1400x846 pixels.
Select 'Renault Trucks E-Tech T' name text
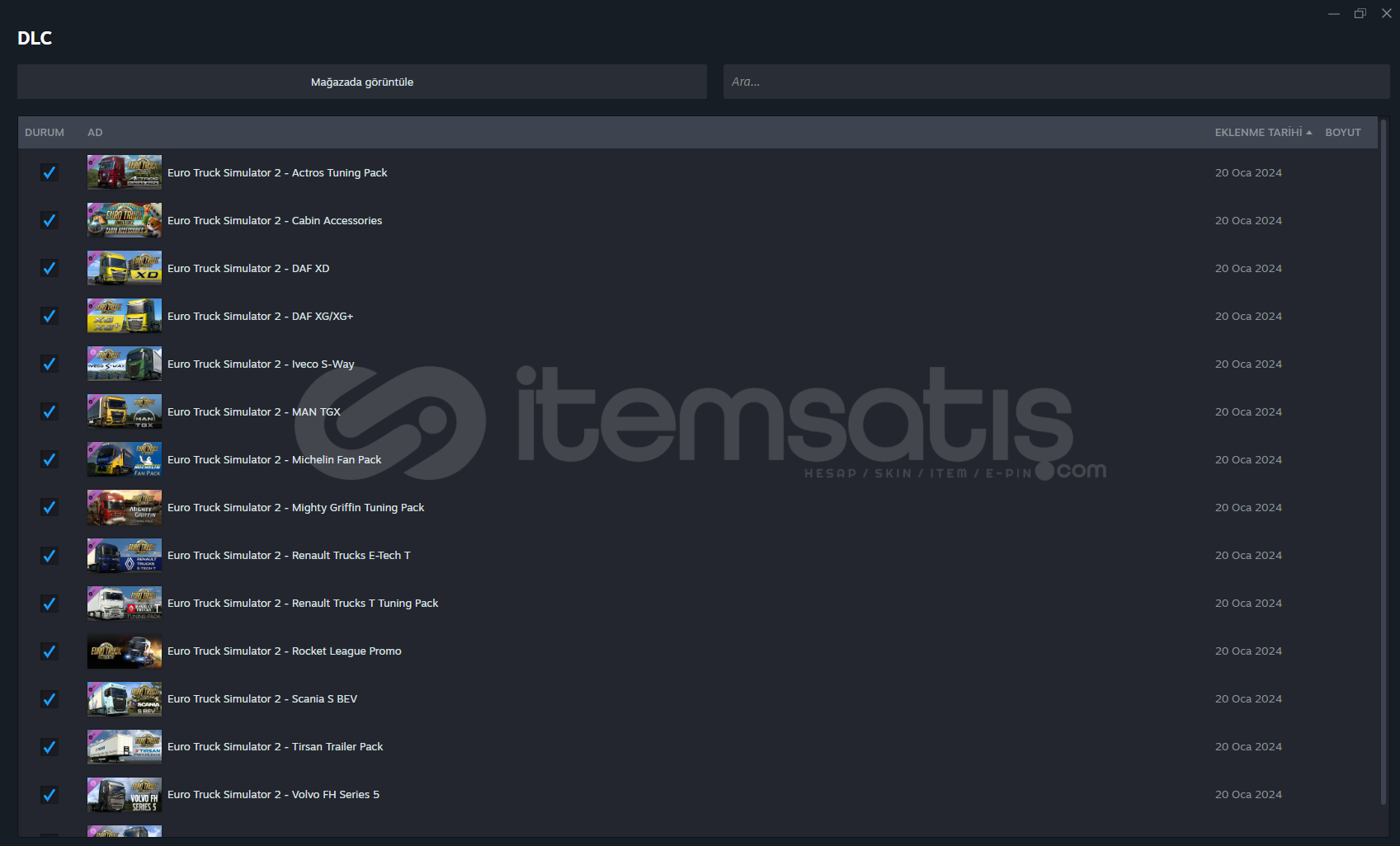click(x=351, y=555)
